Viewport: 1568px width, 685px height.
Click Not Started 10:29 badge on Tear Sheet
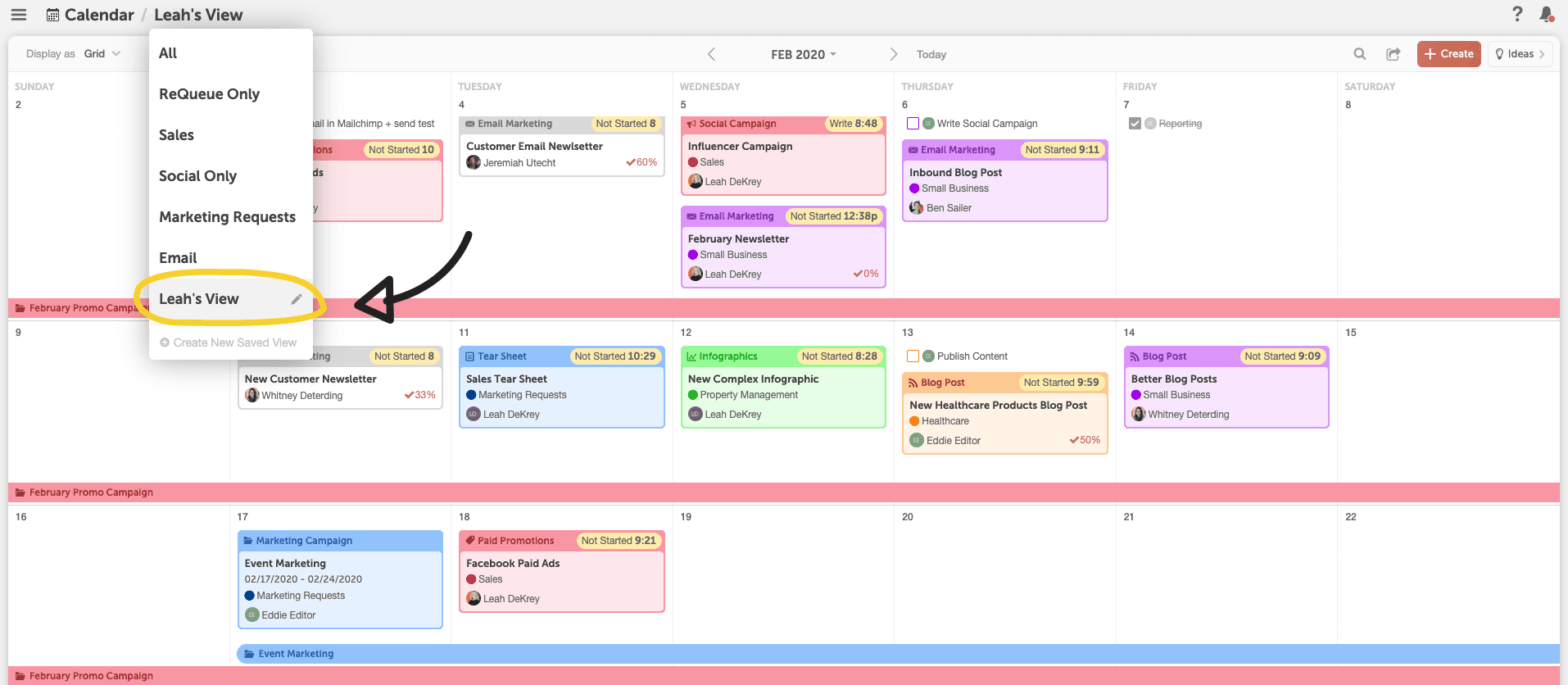click(614, 356)
